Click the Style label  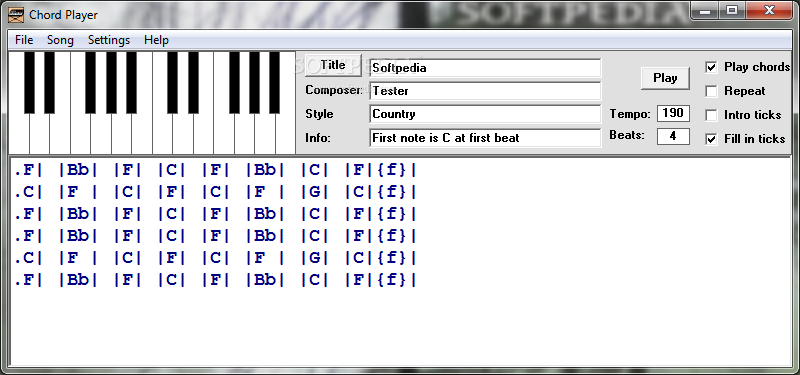click(319, 114)
